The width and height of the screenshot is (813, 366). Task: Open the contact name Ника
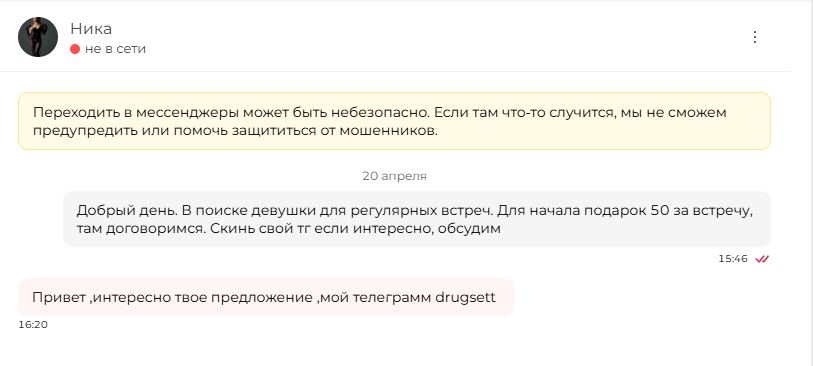[91, 29]
